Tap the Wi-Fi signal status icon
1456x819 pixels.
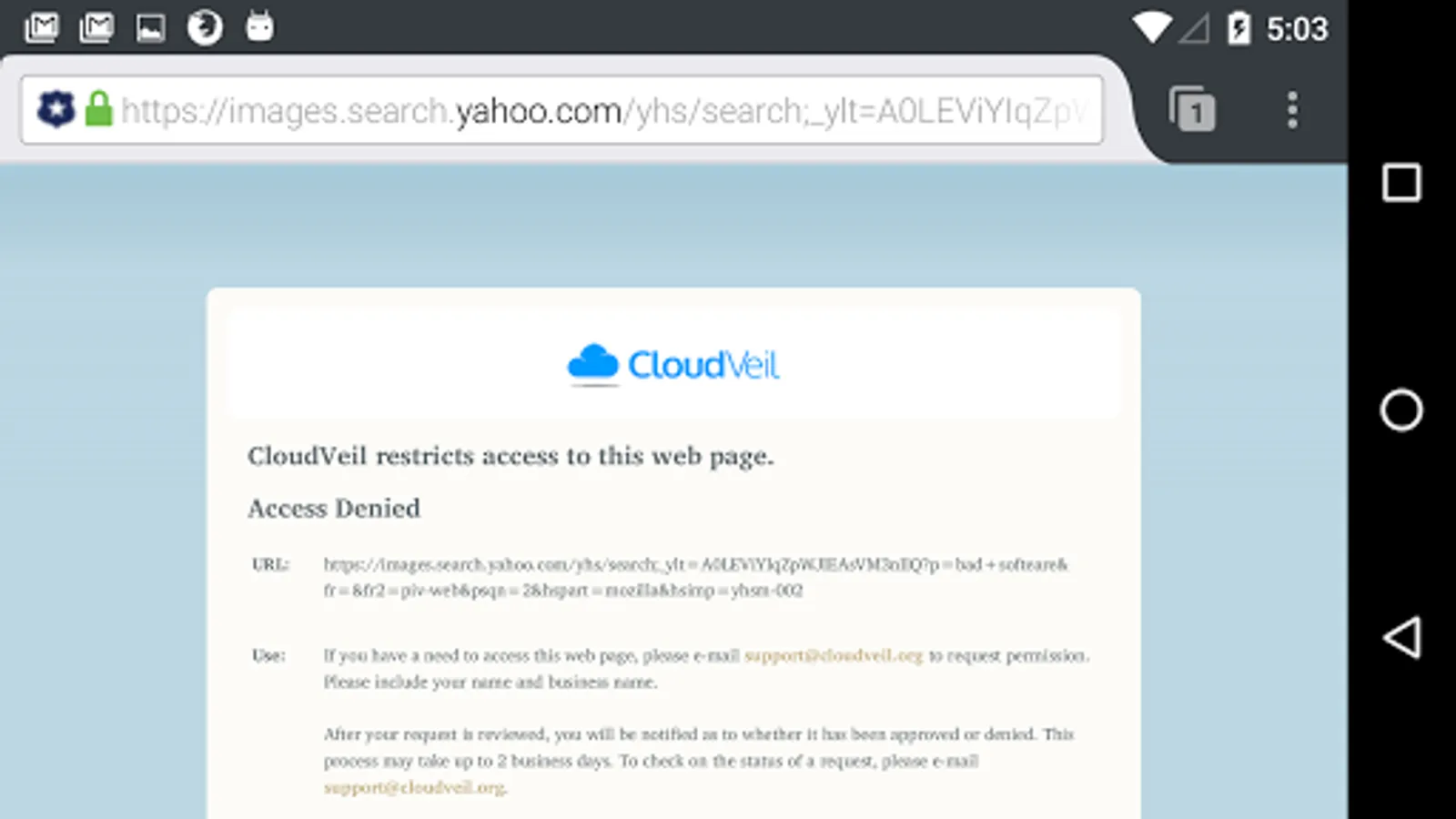pos(1152,27)
